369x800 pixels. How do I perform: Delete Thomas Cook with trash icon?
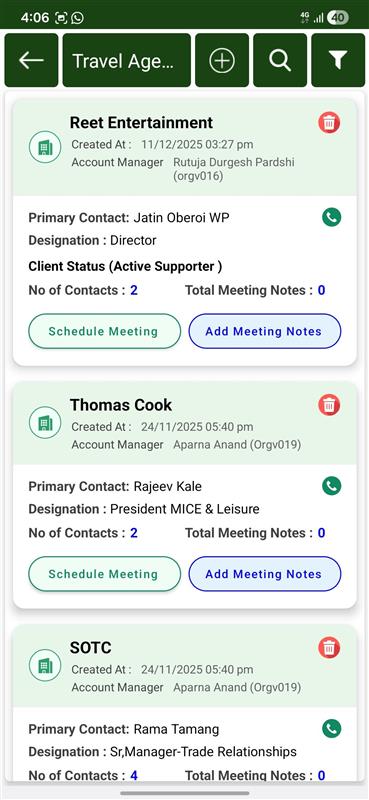click(329, 405)
